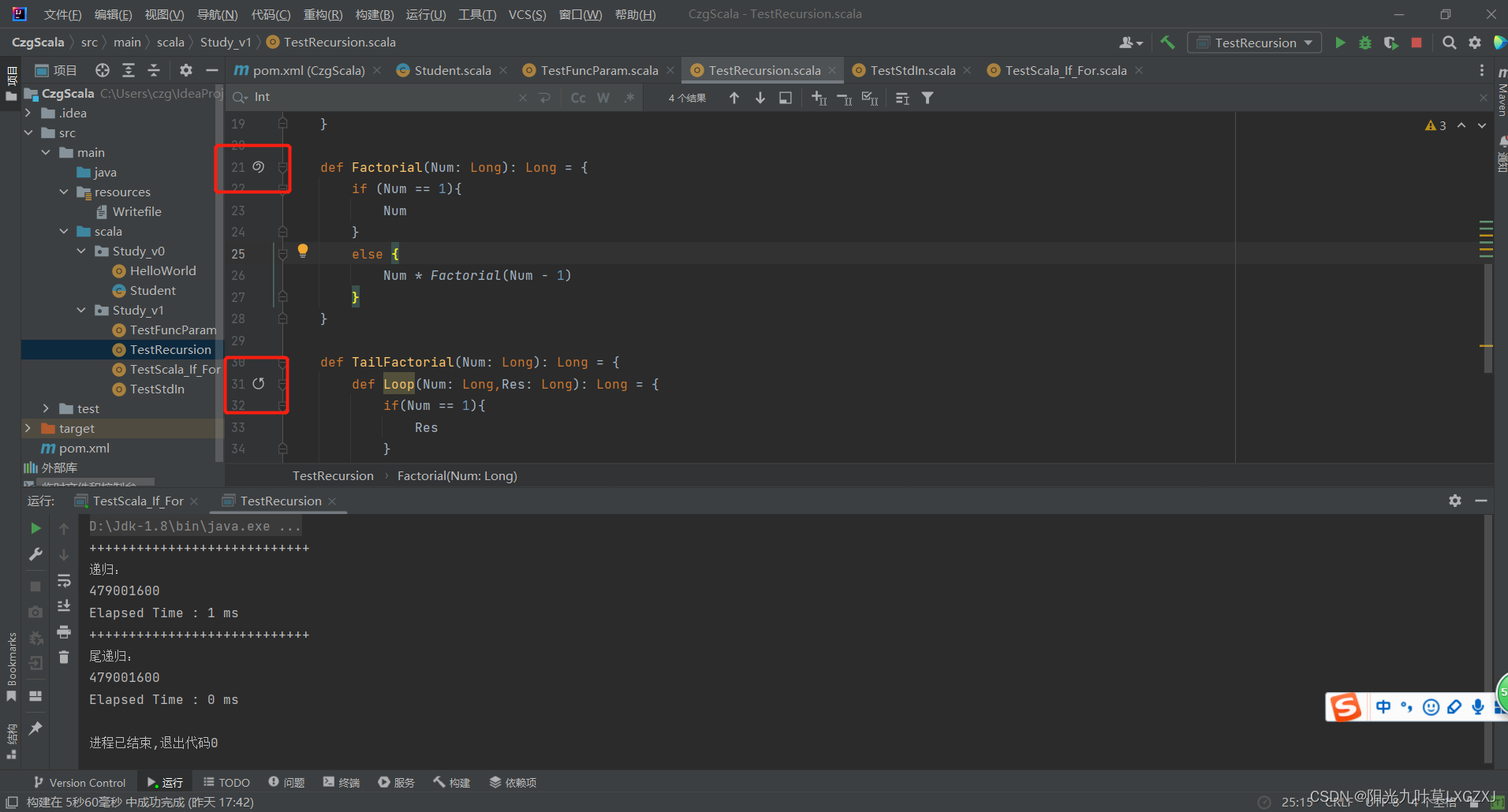Open the TODO tool window

pyautogui.click(x=226, y=781)
